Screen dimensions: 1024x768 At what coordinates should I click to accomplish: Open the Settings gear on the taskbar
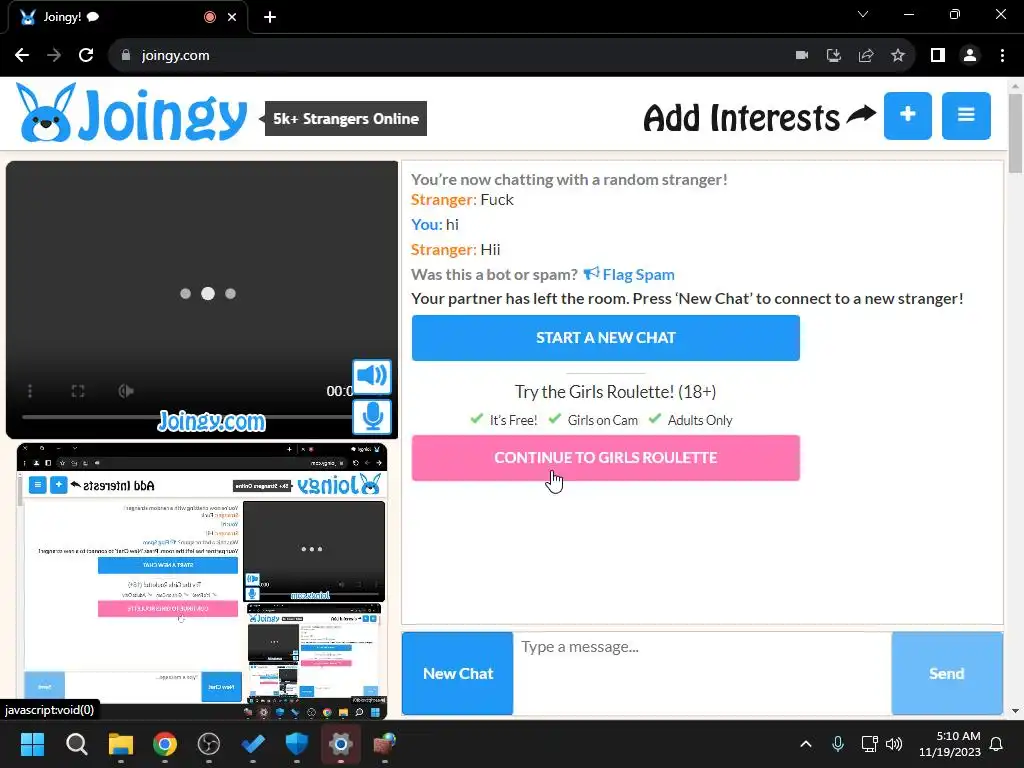coord(340,744)
